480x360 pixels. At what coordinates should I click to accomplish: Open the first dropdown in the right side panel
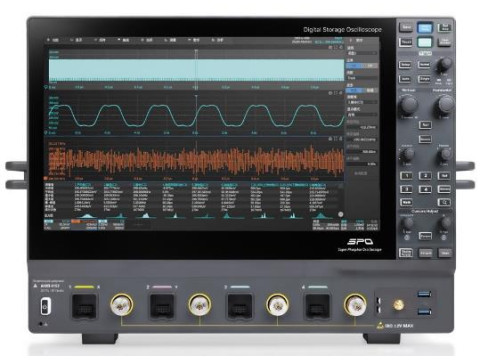click(362, 53)
